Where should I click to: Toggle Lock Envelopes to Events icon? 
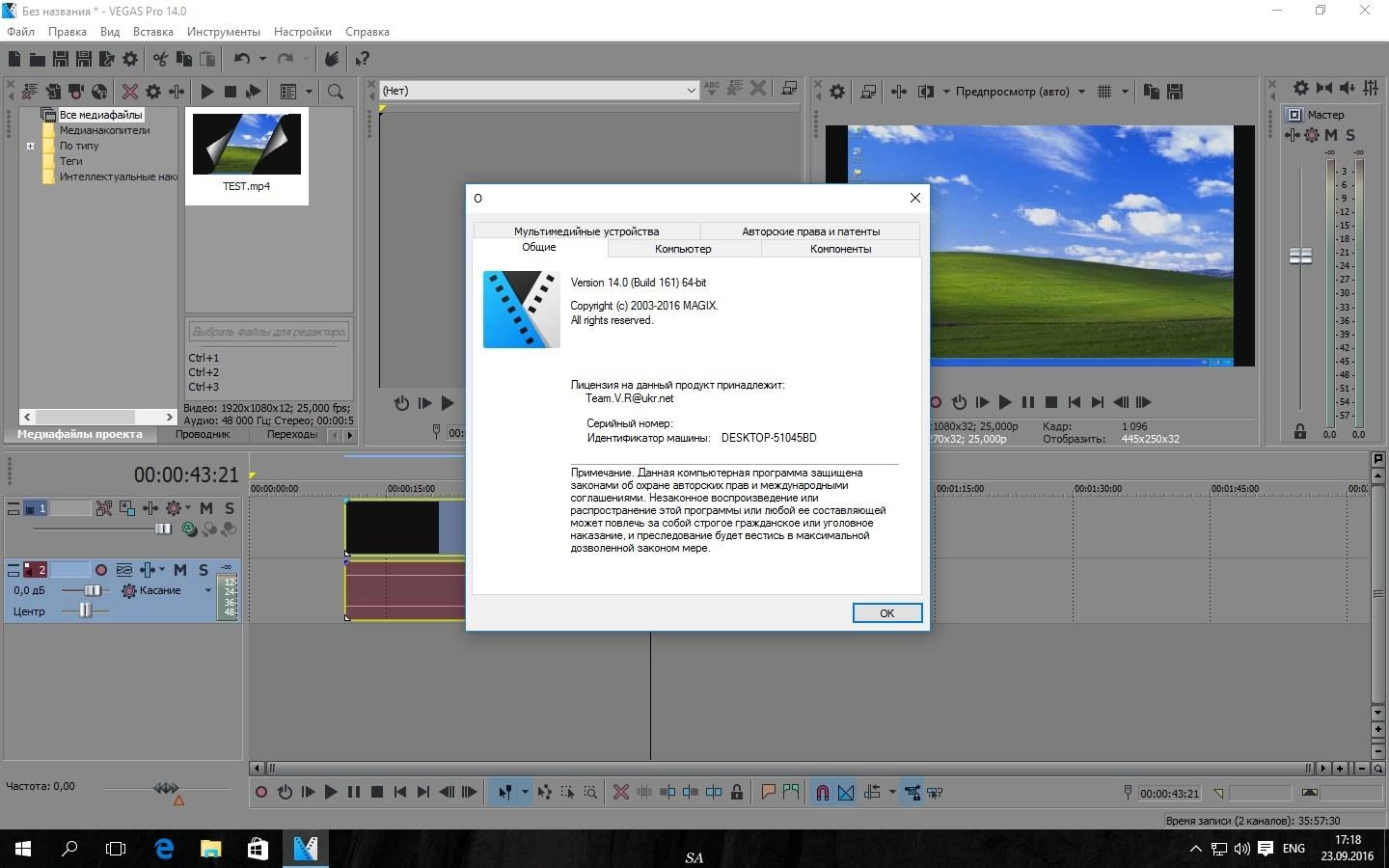click(912, 792)
